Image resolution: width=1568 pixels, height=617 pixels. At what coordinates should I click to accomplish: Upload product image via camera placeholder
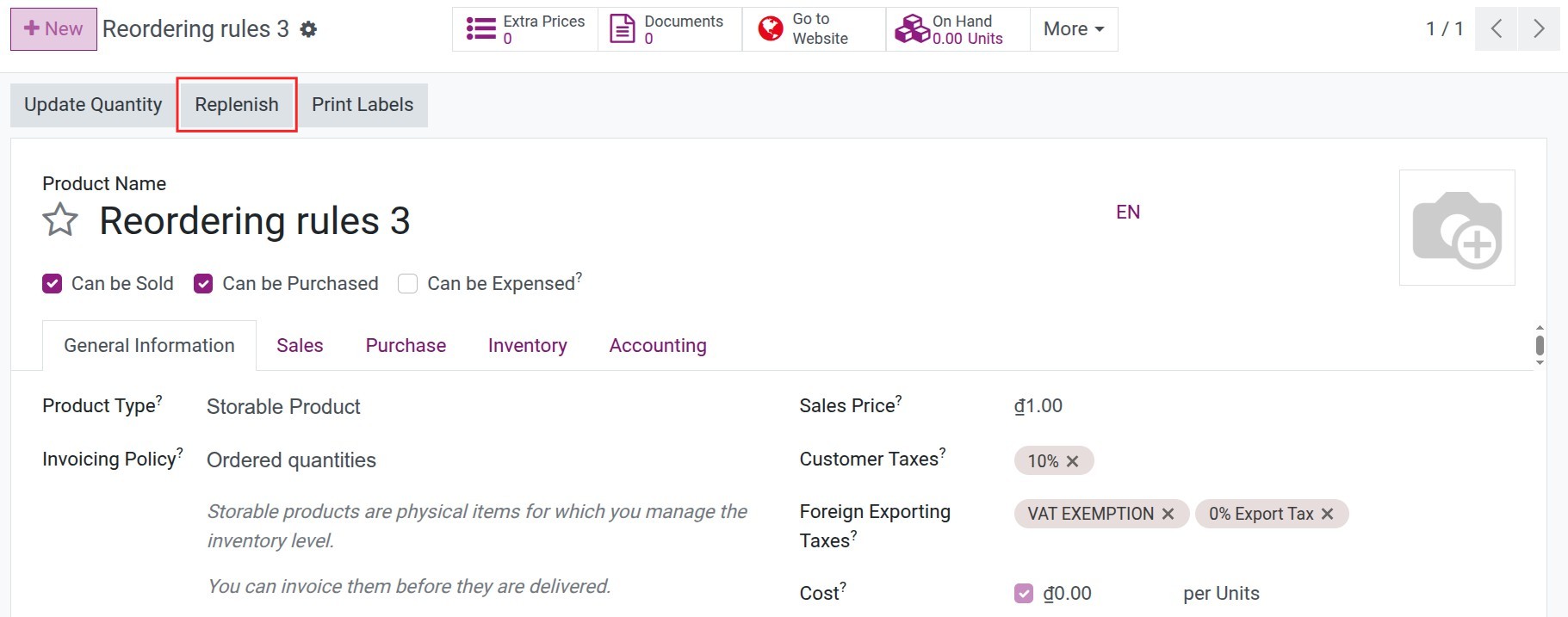pyautogui.click(x=1456, y=228)
